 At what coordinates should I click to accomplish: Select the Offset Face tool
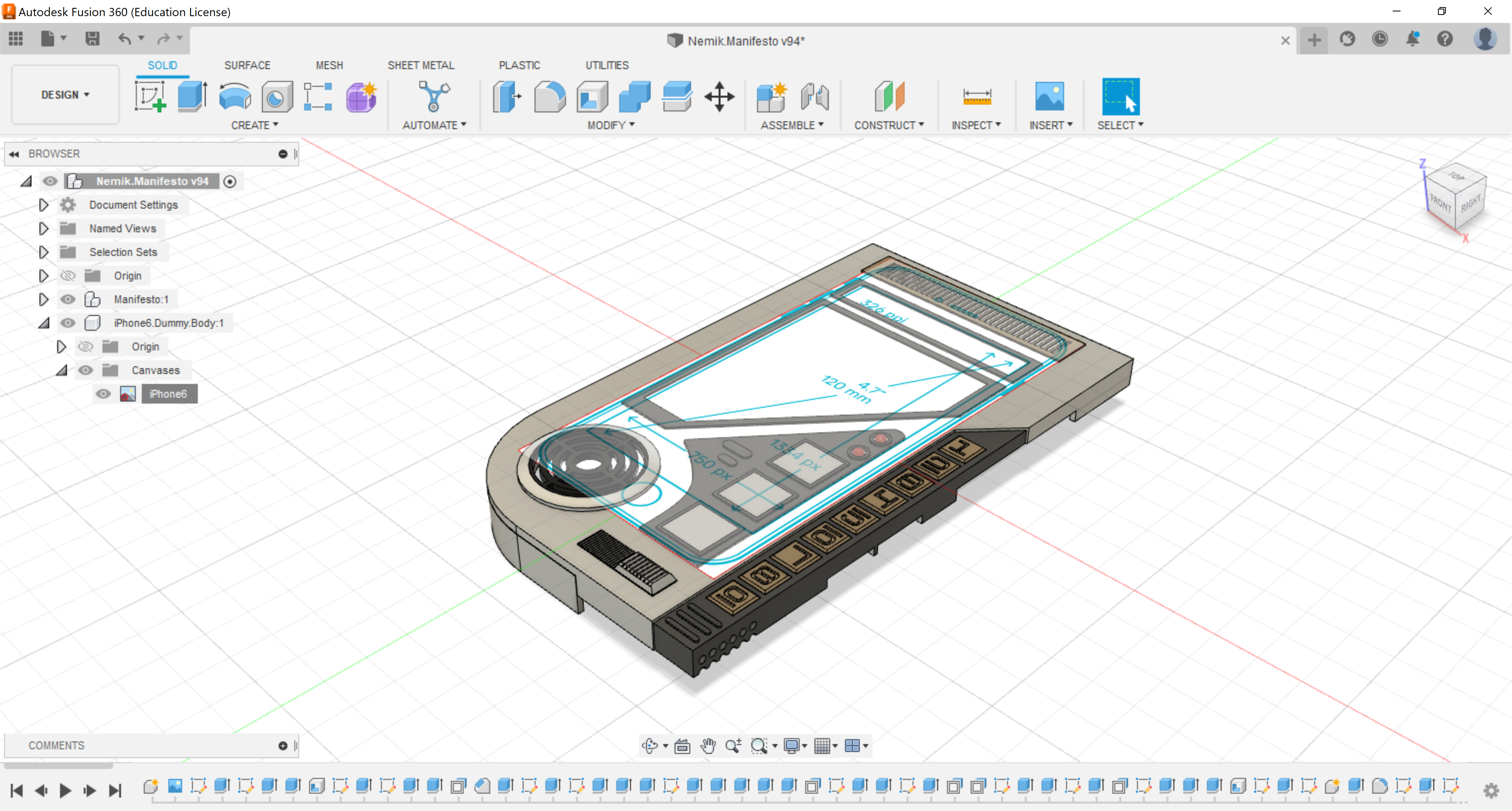[677, 97]
